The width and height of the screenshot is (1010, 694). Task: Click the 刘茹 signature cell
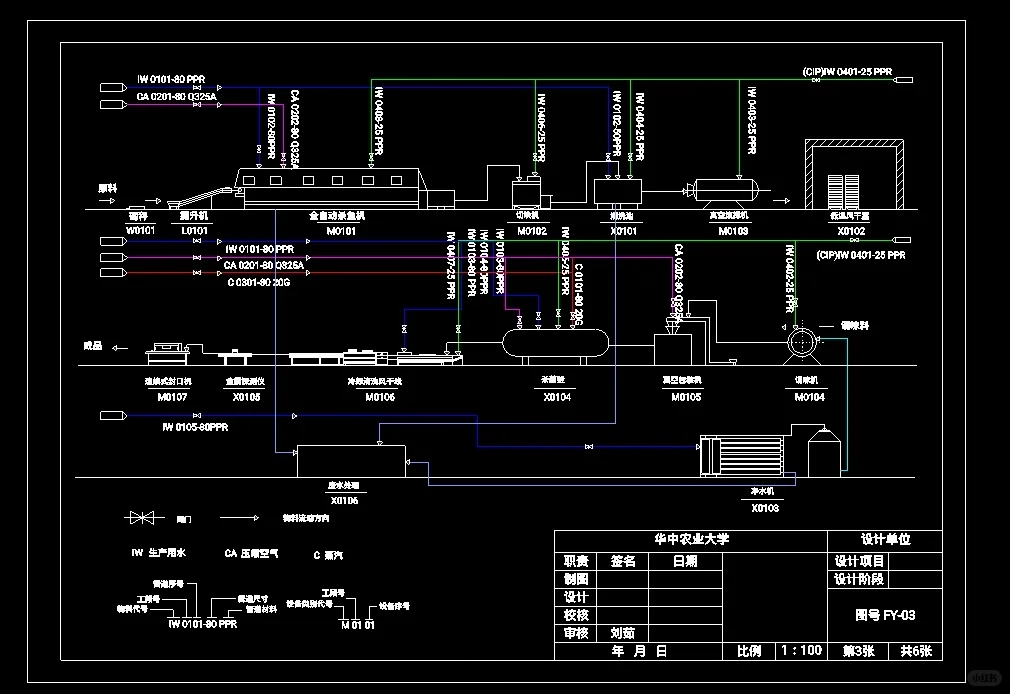click(x=623, y=633)
